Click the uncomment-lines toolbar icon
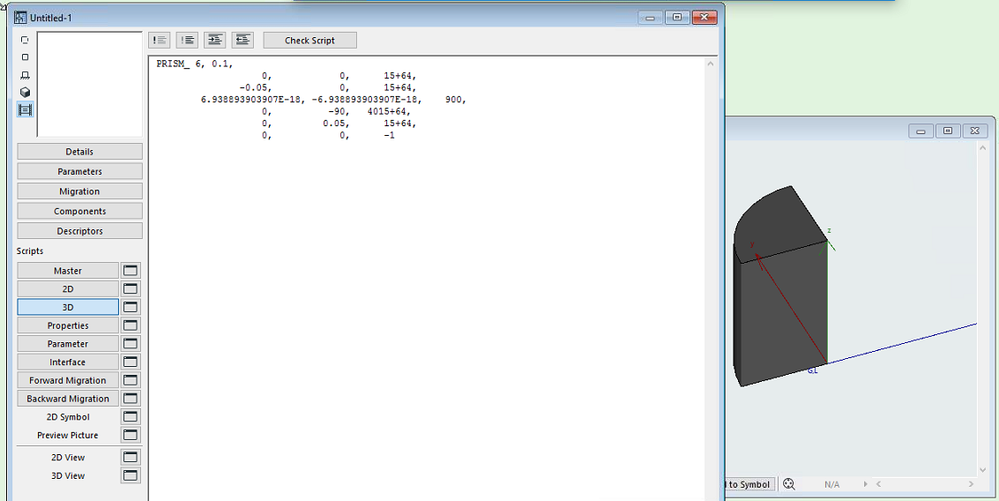 click(x=187, y=40)
